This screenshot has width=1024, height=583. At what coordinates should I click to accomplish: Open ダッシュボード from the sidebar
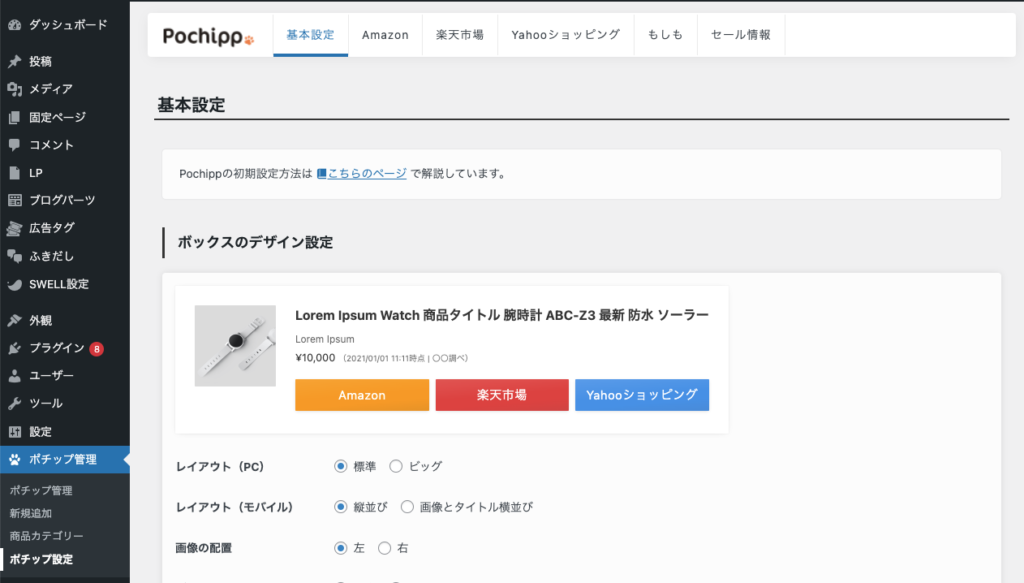click(x=68, y=25)
